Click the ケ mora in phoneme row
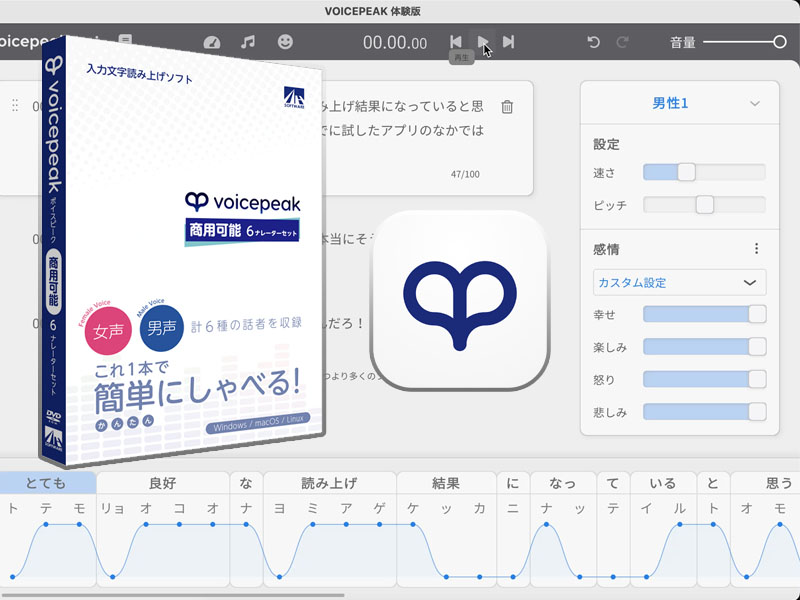 [413, 508]
